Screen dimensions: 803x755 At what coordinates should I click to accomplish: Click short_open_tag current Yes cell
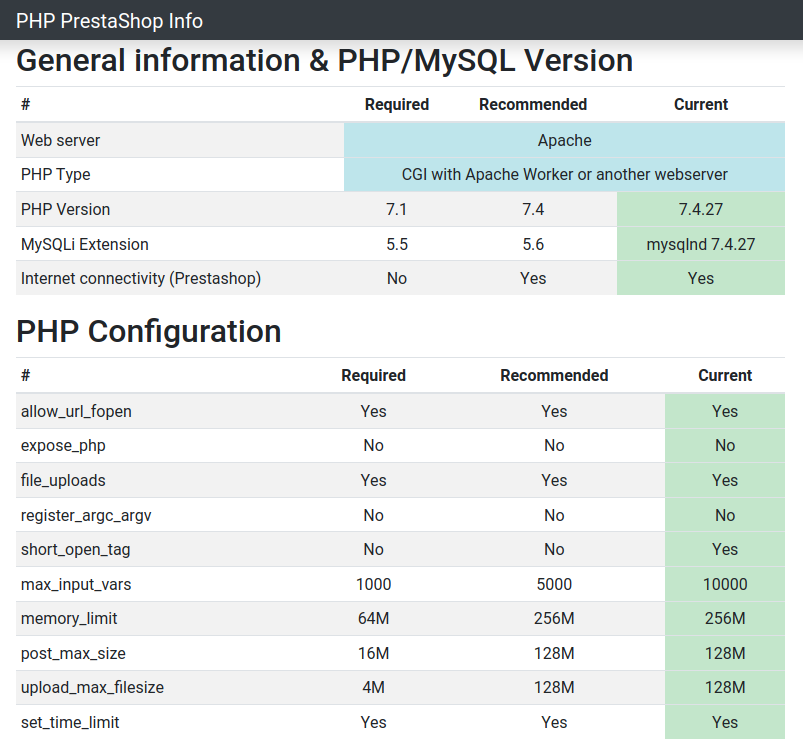(x=725, y=550)
